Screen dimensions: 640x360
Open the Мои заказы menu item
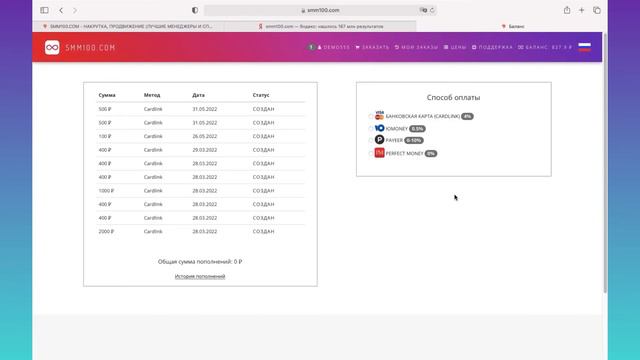click(416, 47)
